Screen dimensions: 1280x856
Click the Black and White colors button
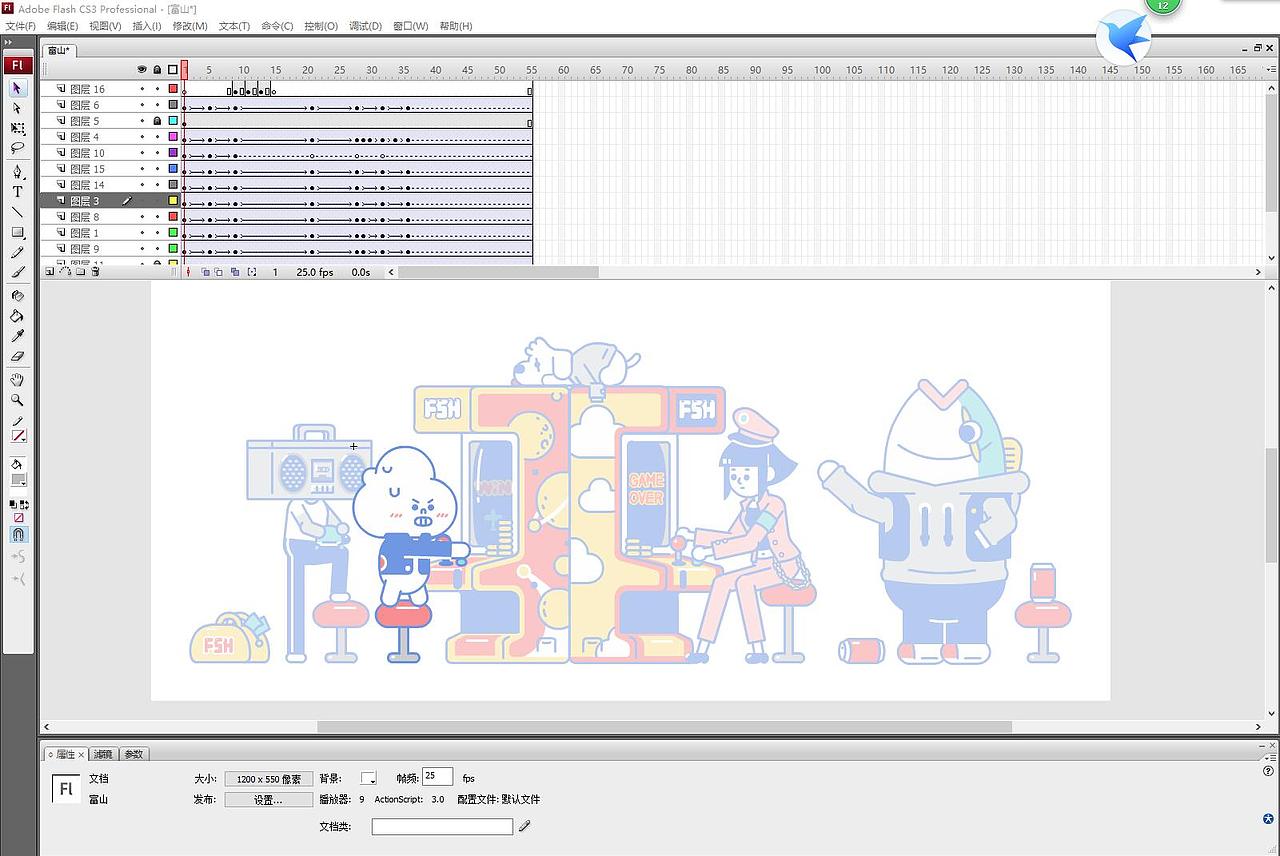13,505
